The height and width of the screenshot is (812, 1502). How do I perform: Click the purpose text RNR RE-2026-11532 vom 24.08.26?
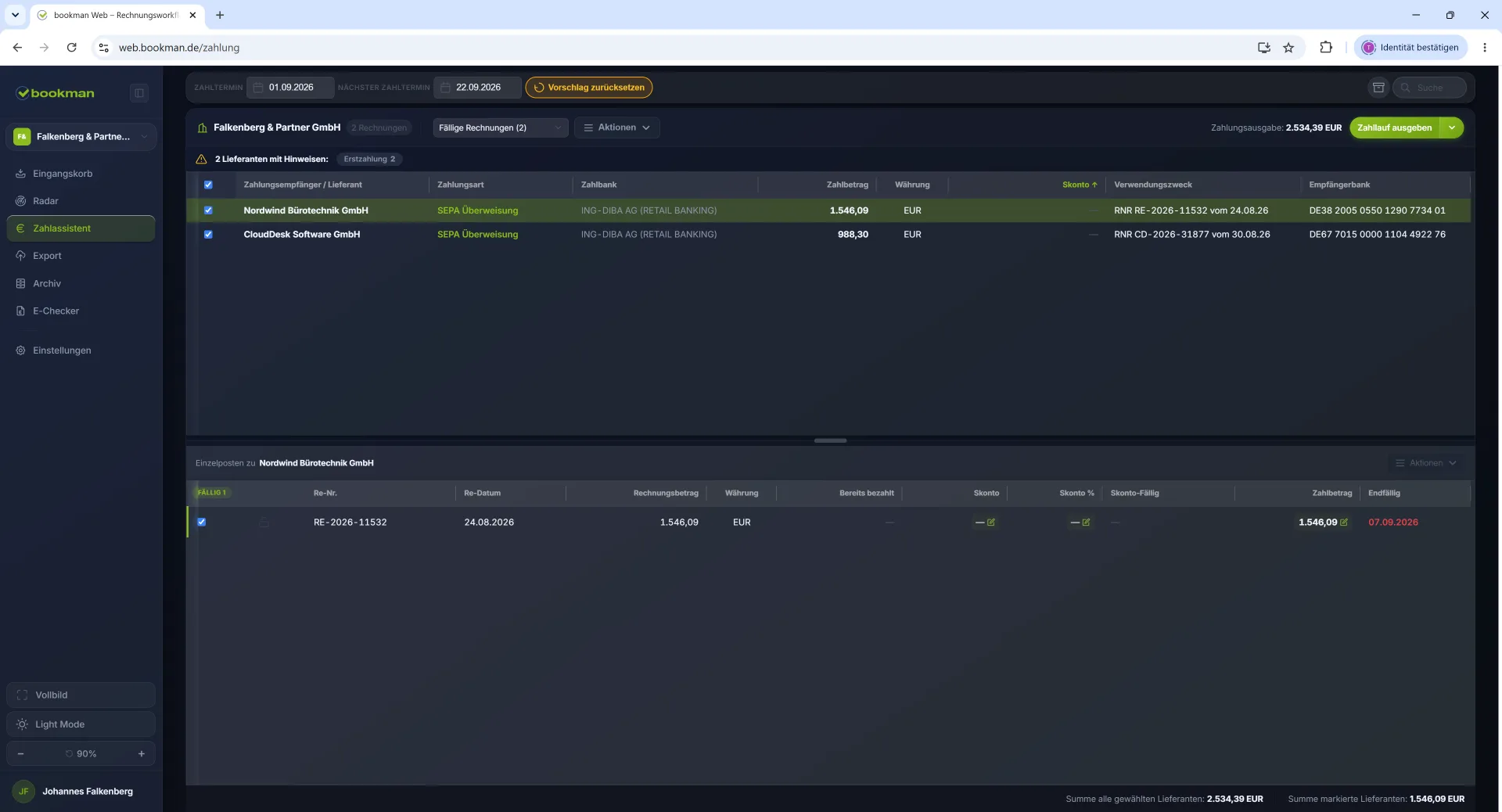tap(1191, 210)
